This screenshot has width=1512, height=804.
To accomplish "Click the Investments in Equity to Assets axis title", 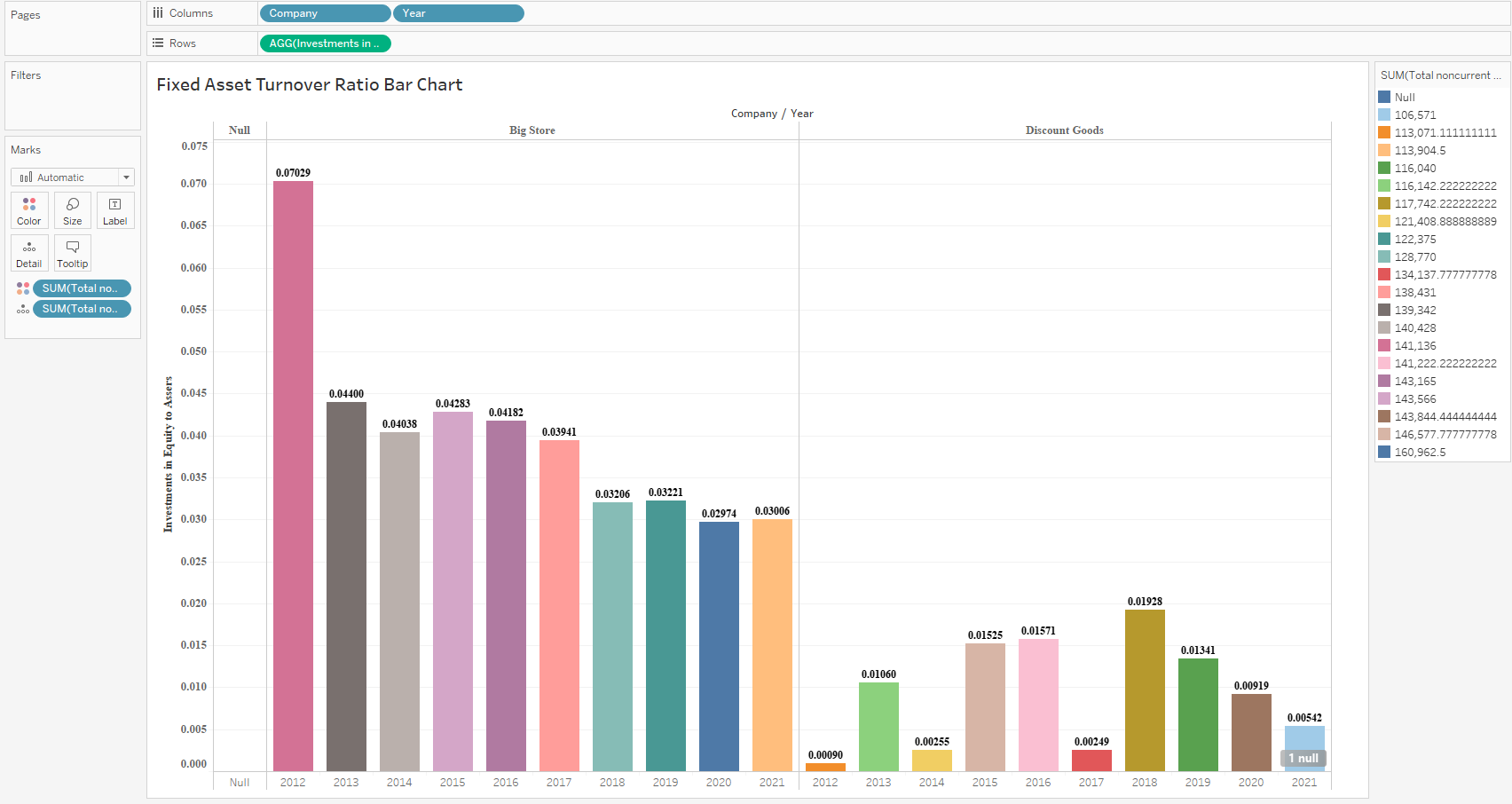I will [x=168, y=454].
